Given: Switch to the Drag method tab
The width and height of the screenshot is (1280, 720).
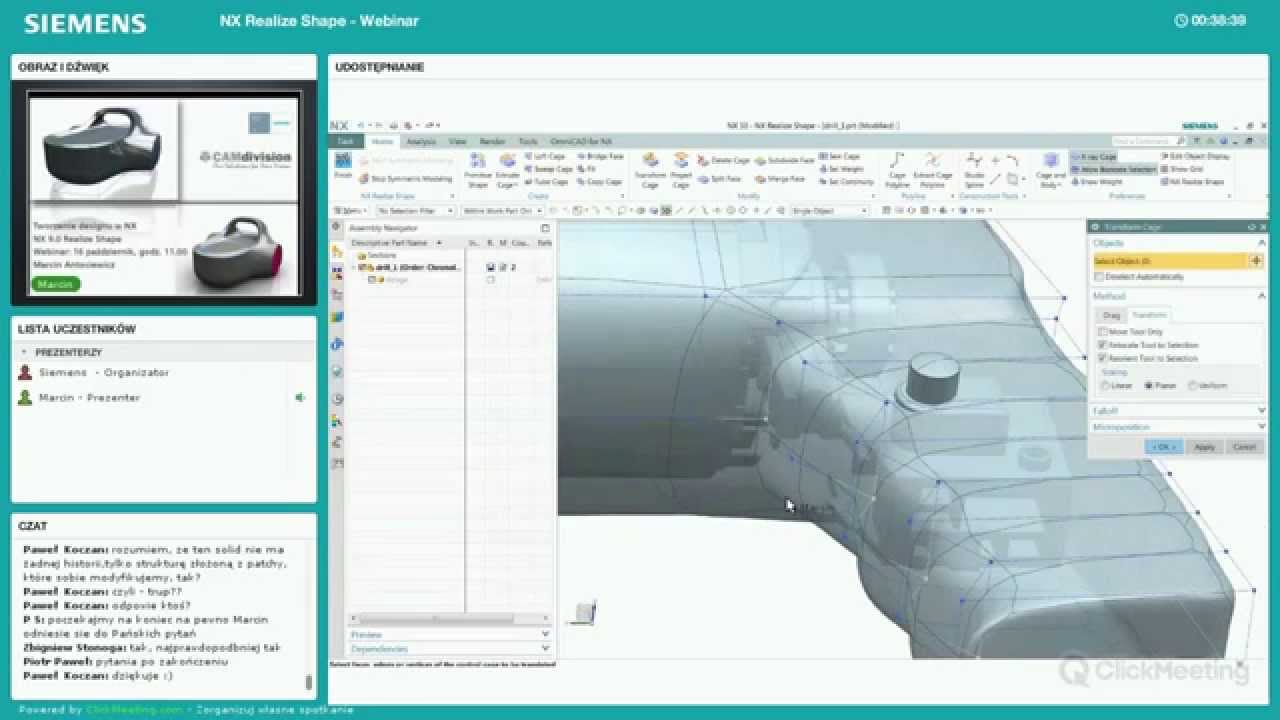Looking at the screenshot, I should point(1112,315).
